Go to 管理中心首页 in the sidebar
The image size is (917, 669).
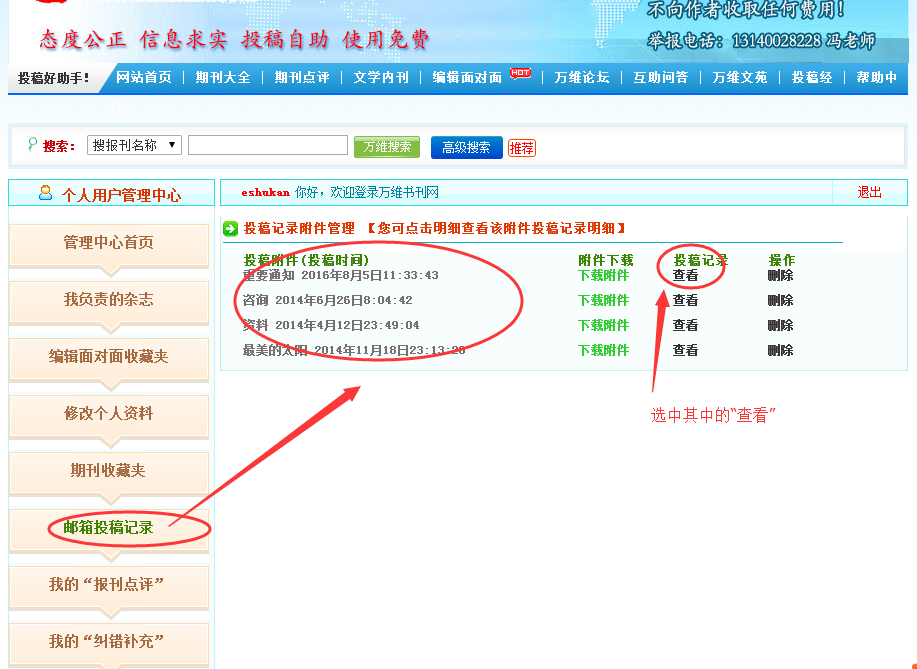[x=109, y=242]
